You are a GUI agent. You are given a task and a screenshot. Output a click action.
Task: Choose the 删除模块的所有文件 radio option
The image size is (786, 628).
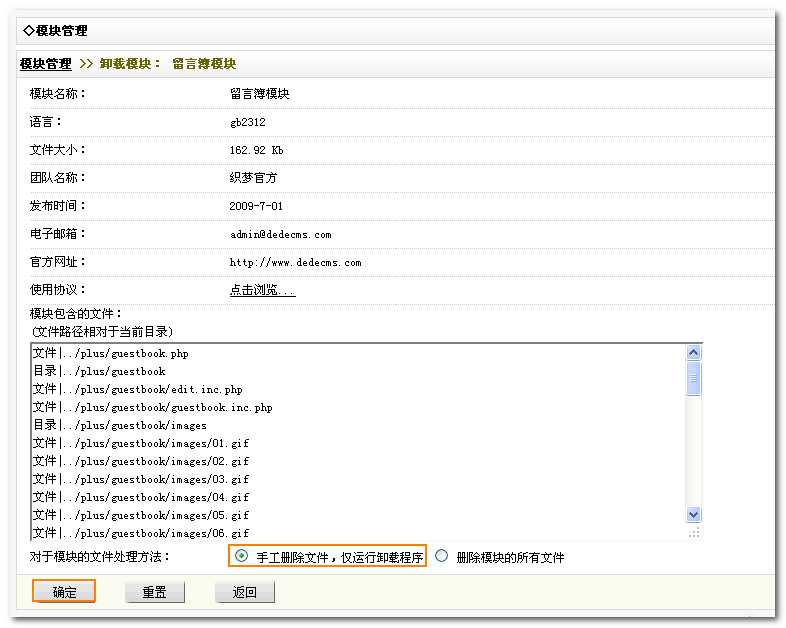441,556
